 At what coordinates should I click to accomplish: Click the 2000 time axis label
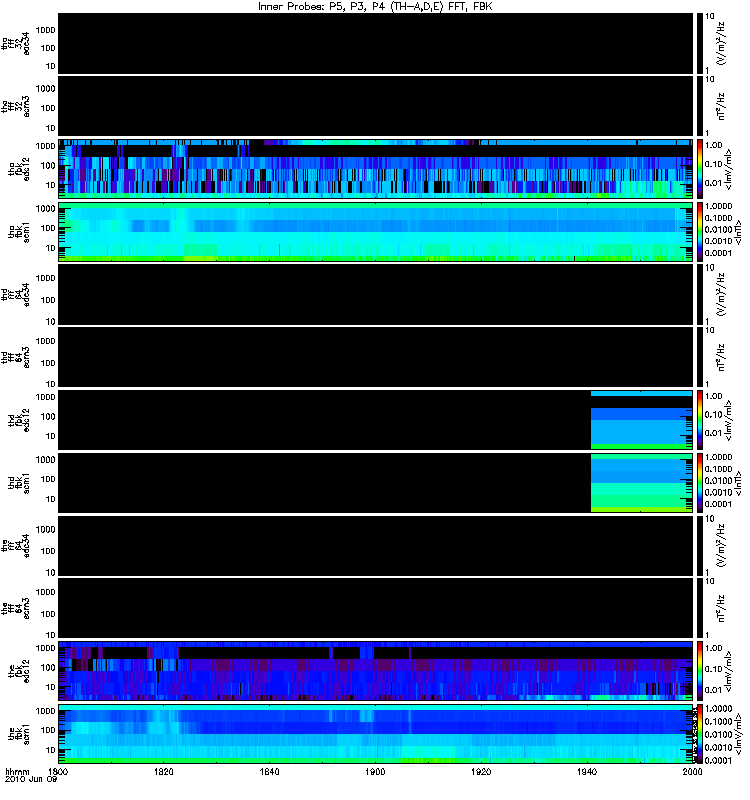692,771
